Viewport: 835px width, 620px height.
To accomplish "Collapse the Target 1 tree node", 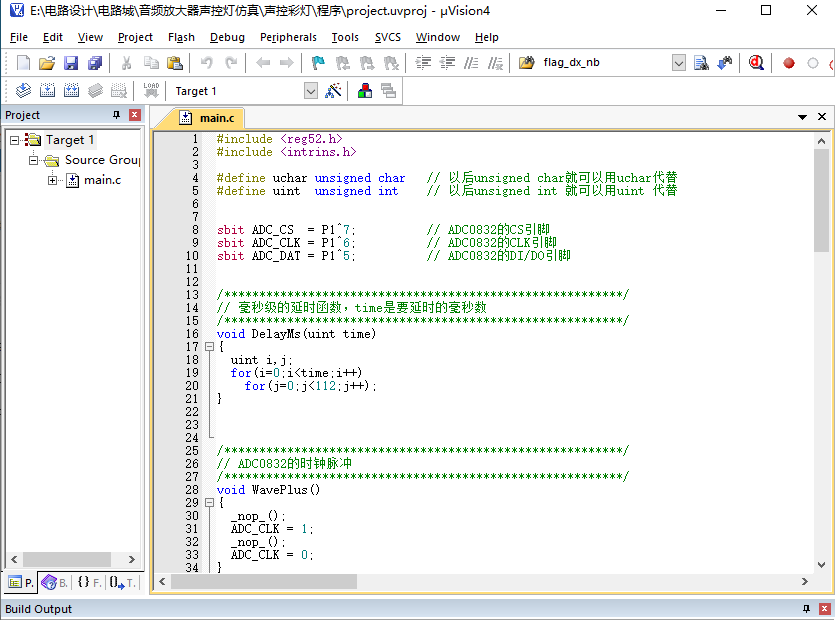I will pyautogui.click(x=14, y=140).
